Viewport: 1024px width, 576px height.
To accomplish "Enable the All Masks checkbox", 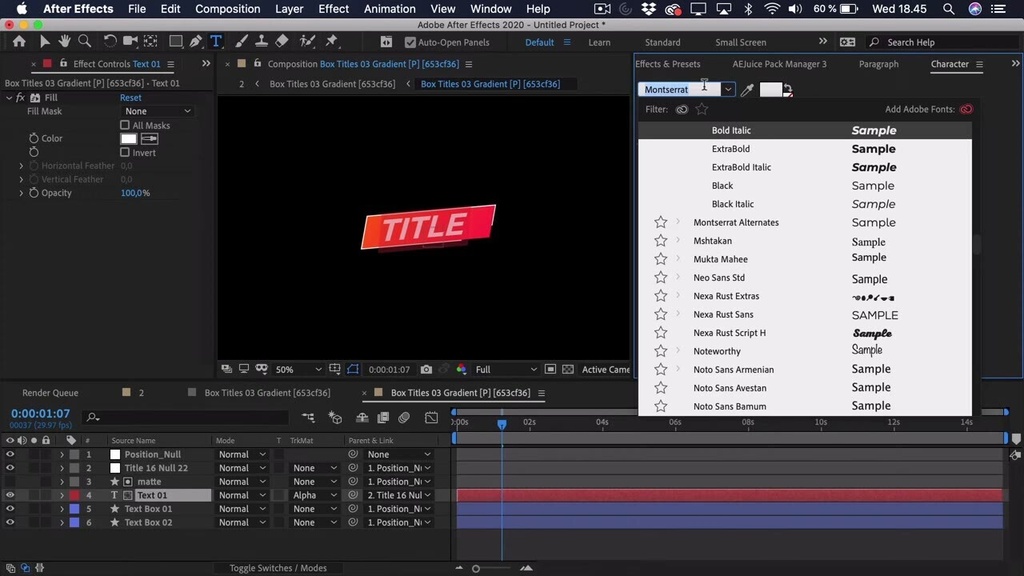I will (x=125, y=125).
